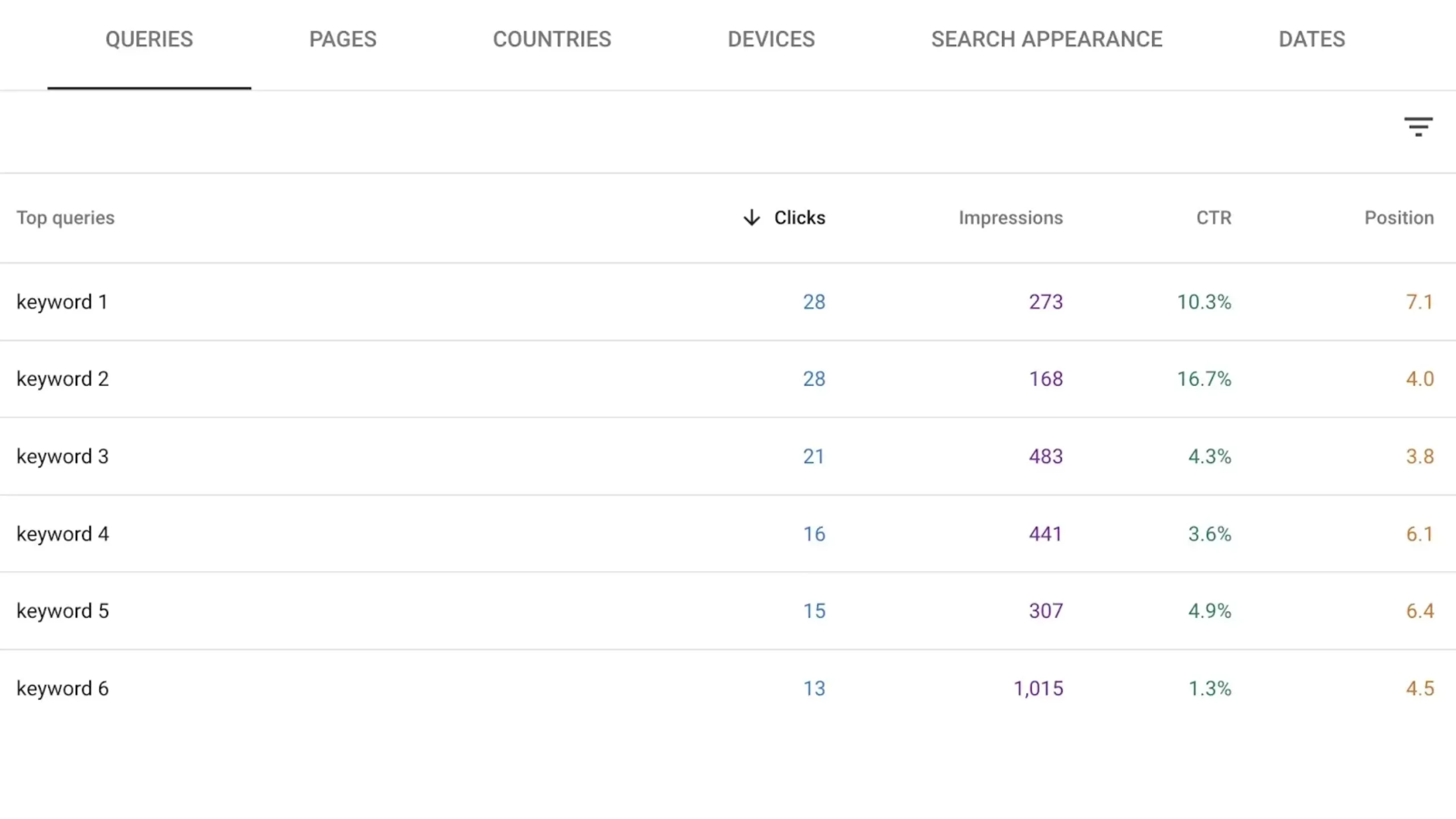
Task: Open the Search Appearance tab
Action: pyautogui.click(x=1046, y=39)
